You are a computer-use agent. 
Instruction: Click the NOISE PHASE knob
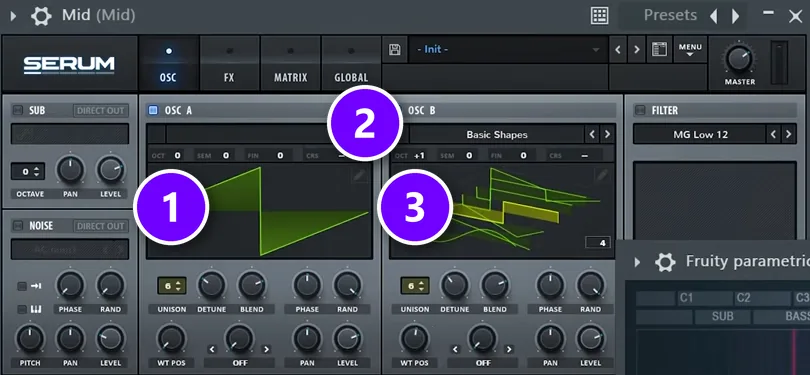pos(70,285)
